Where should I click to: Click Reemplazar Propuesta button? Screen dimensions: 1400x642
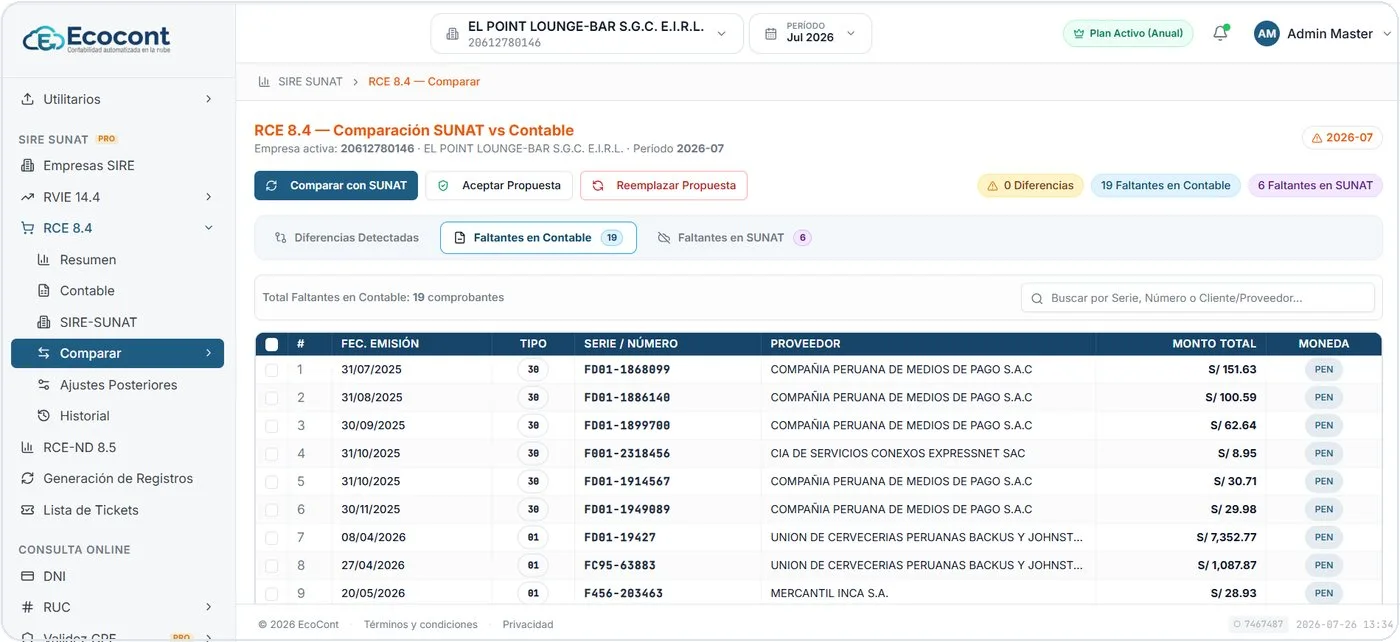(x=663, y=185)
